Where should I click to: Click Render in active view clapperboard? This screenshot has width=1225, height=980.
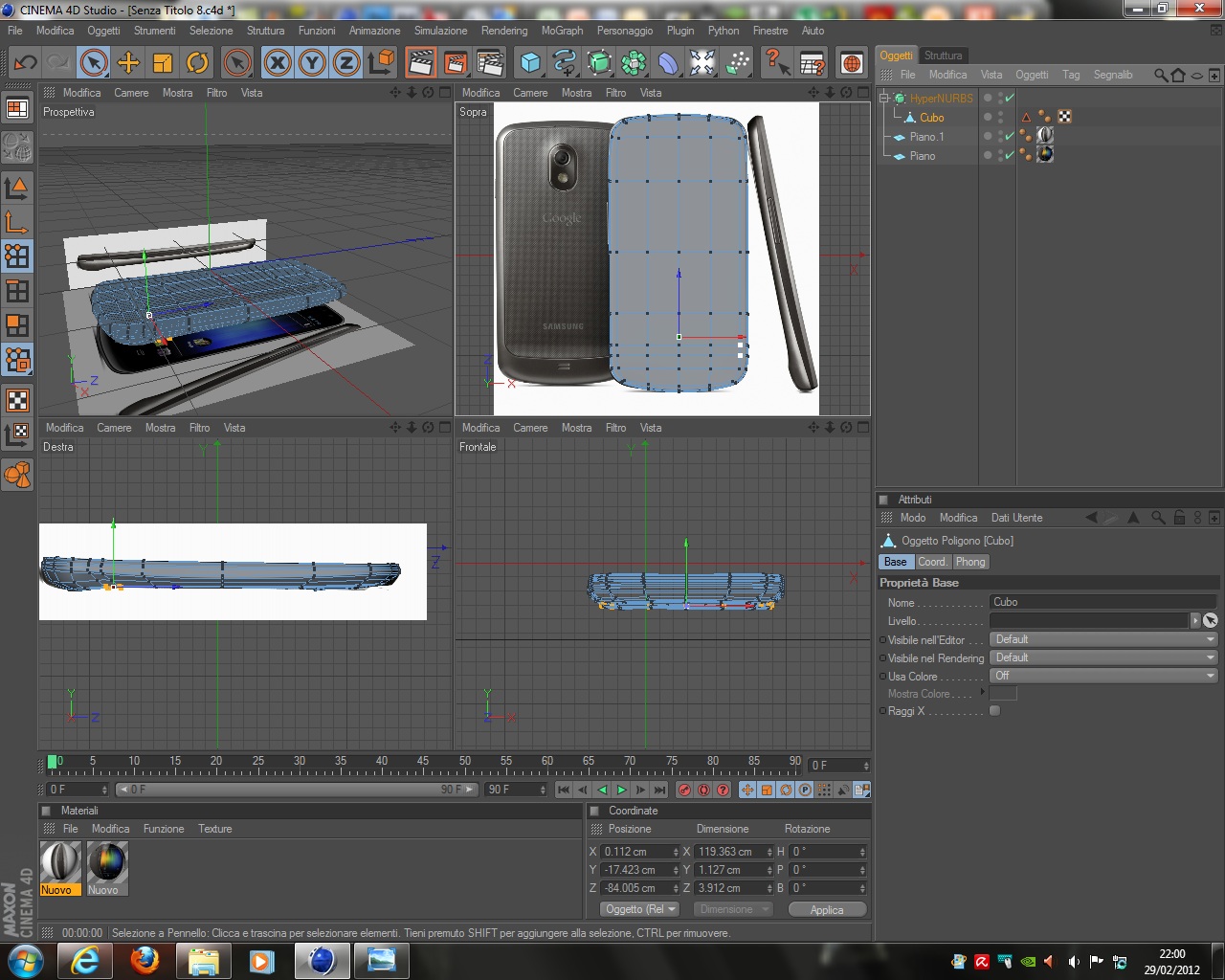click(419, 63)
